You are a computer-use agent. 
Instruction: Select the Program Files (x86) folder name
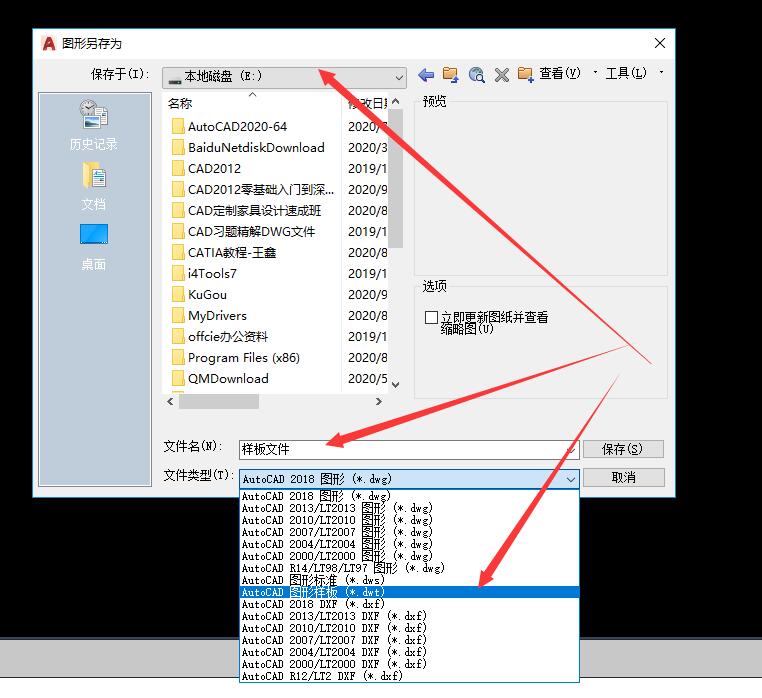tap(243, 358)
